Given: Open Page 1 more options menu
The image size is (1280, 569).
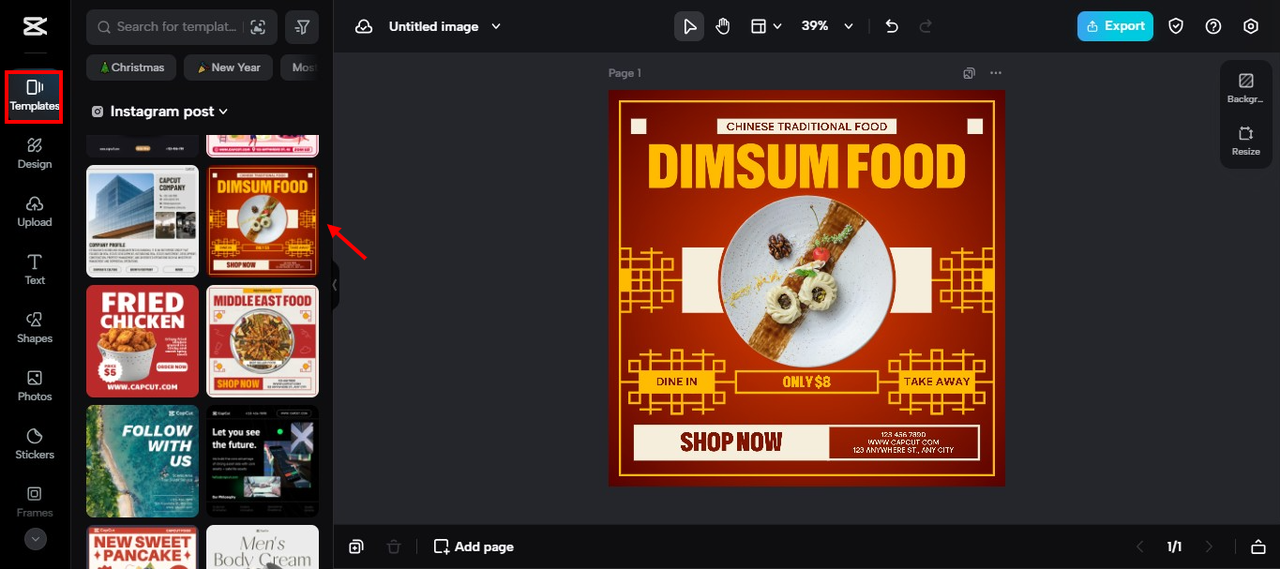Looking at the screenshot, I should click(995, 73).
